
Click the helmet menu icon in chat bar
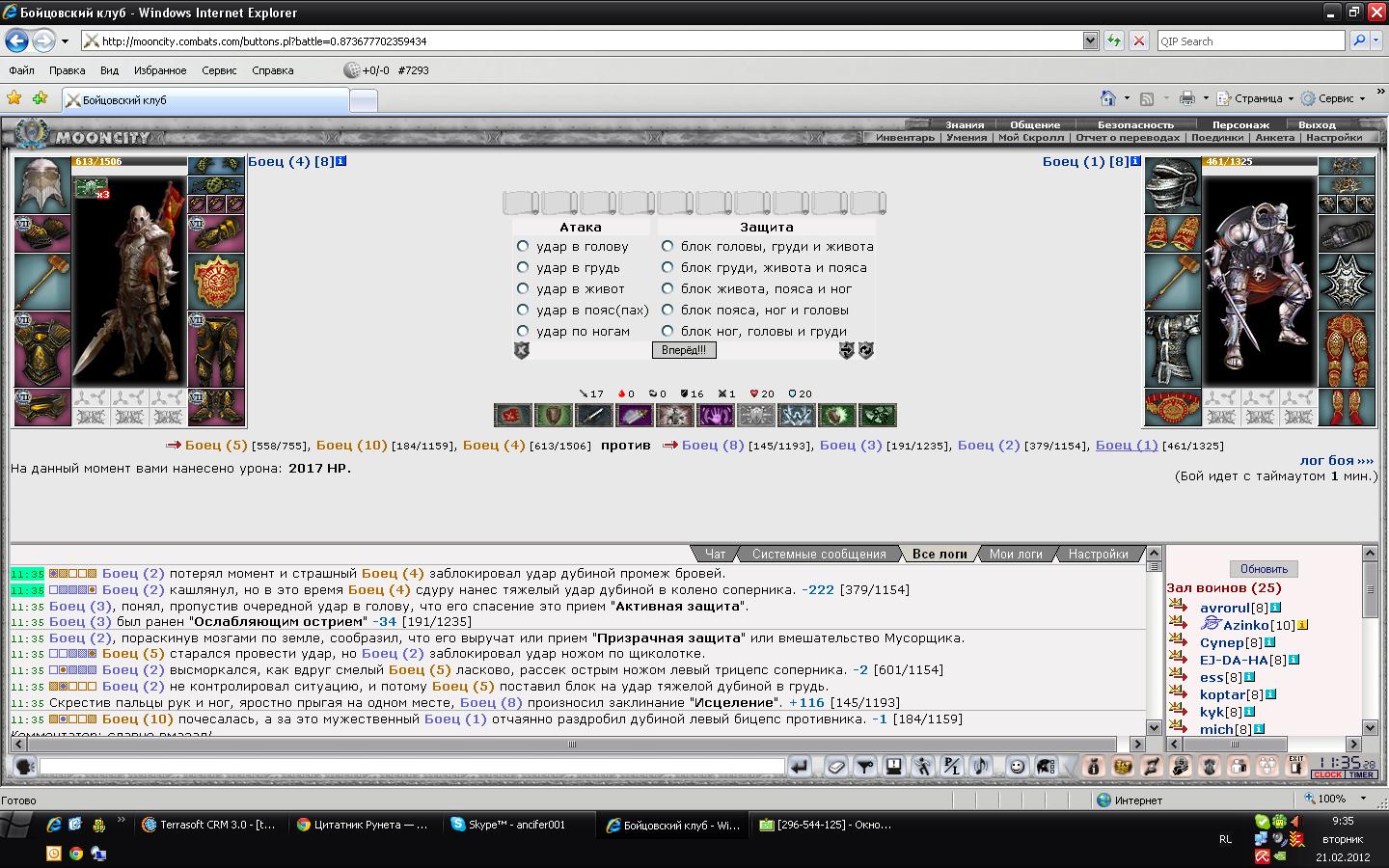click(1046, 767)
